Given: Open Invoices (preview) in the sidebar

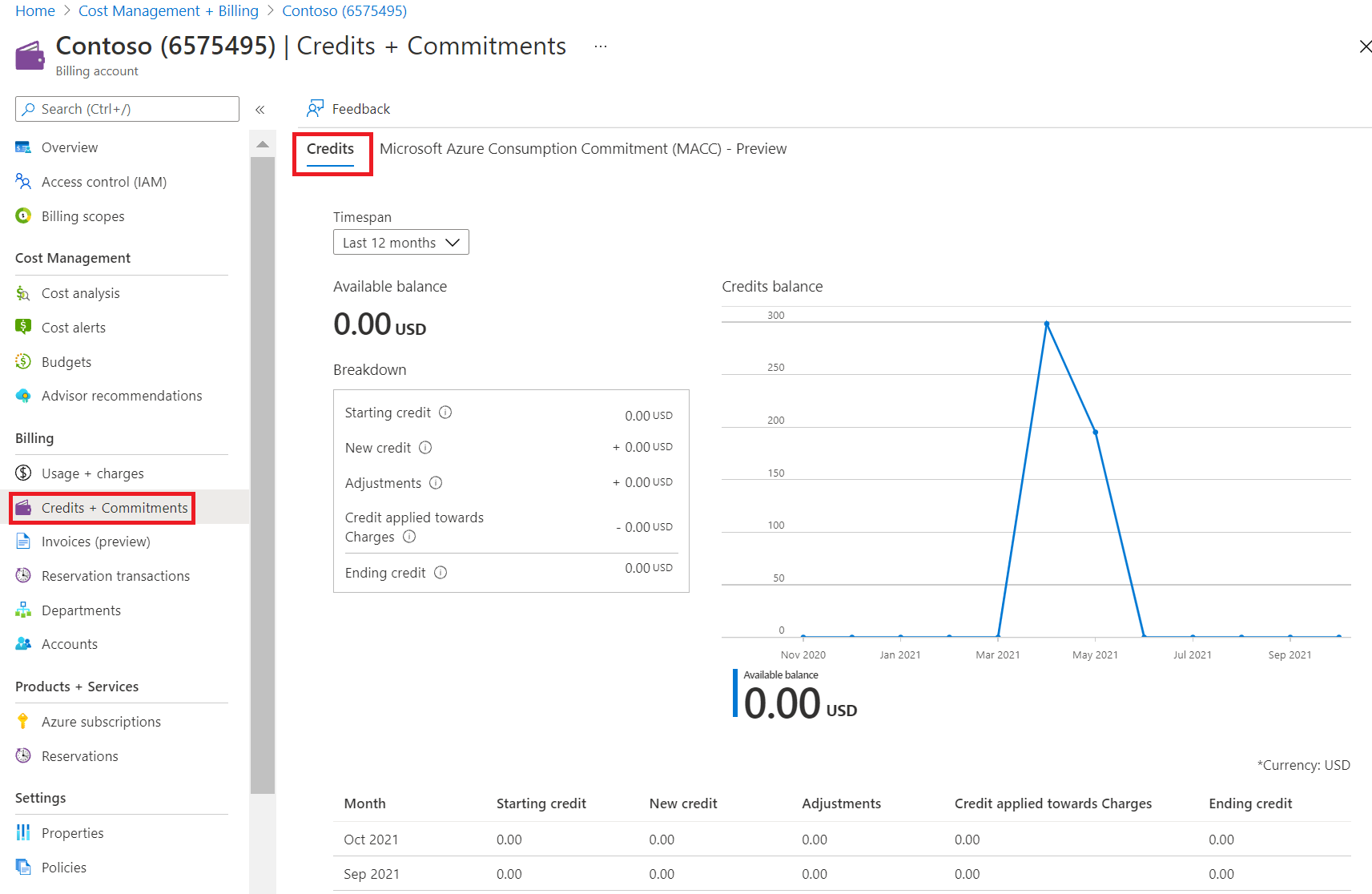Looking at the screenshot, I should [x=95, y=542].
